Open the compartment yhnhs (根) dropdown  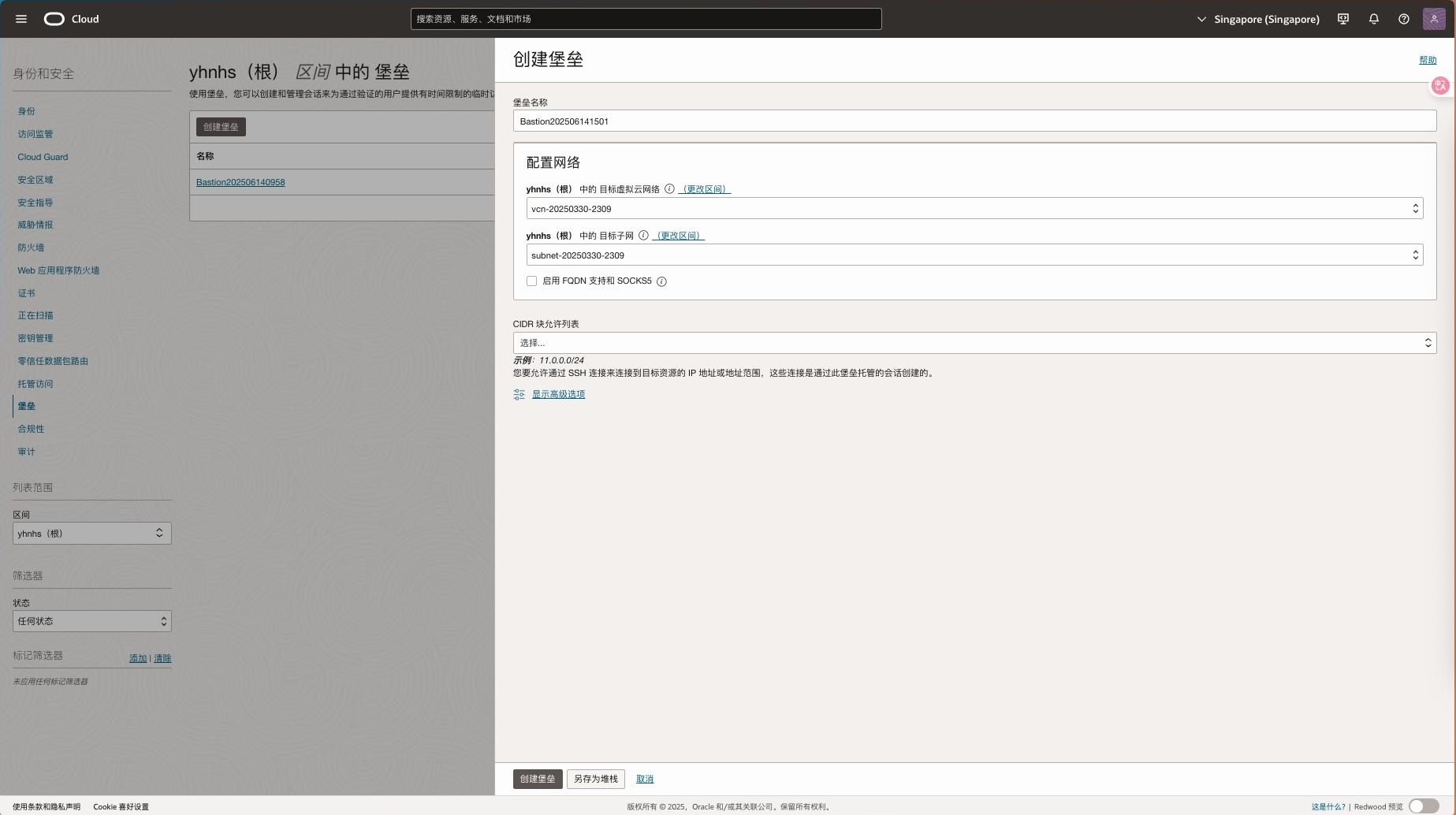pos(92,534)
